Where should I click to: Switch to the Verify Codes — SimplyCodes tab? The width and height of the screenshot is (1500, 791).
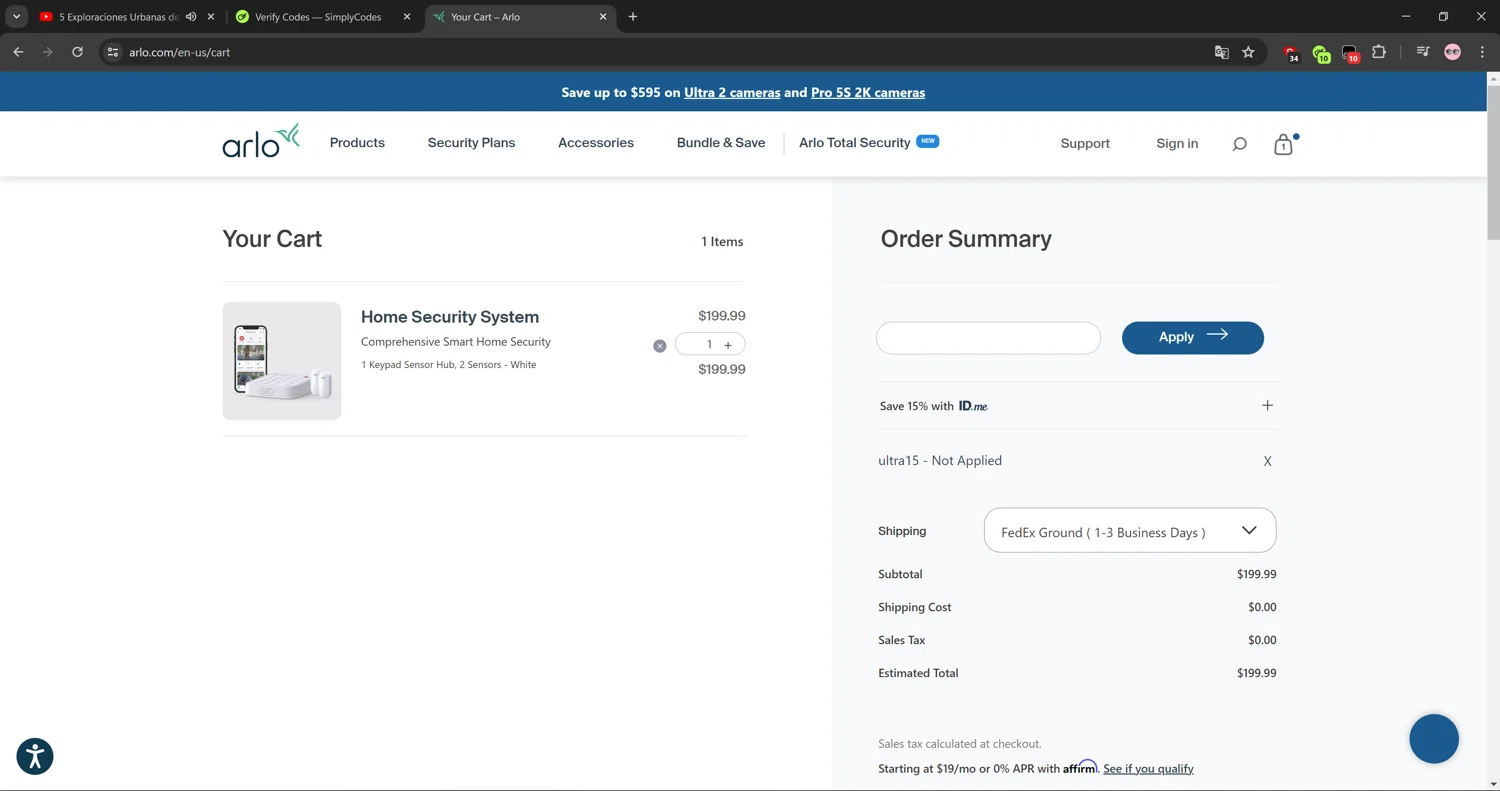click(318, 17)
